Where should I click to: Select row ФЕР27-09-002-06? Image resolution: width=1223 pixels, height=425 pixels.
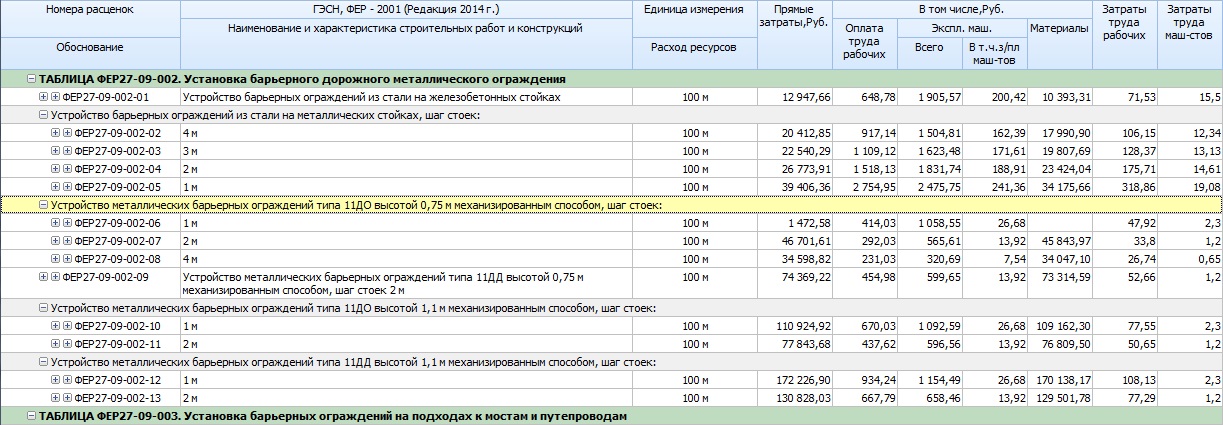(x=611, y=223)
